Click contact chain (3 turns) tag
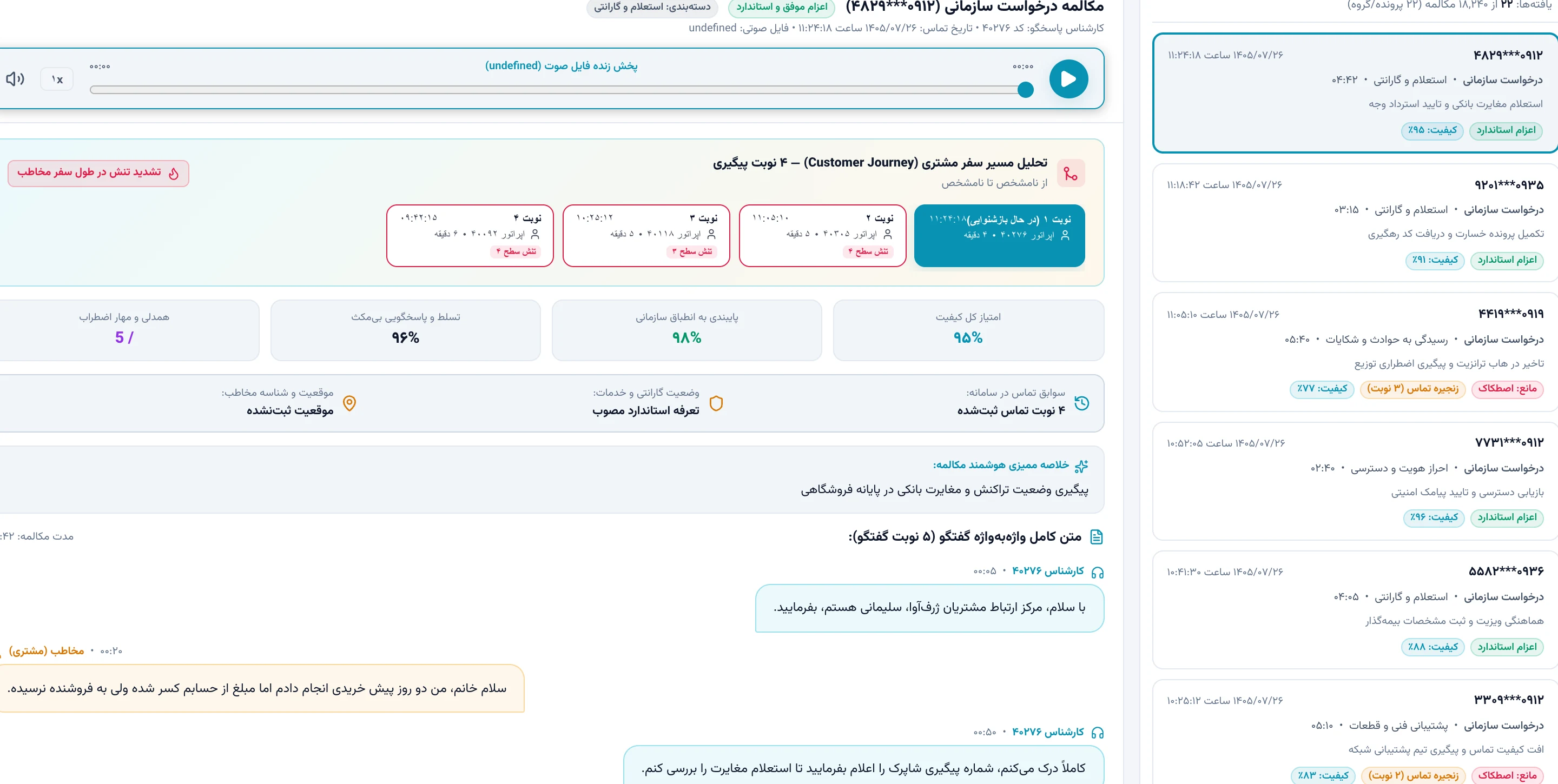The image size is (1558, 784). 1412,389
